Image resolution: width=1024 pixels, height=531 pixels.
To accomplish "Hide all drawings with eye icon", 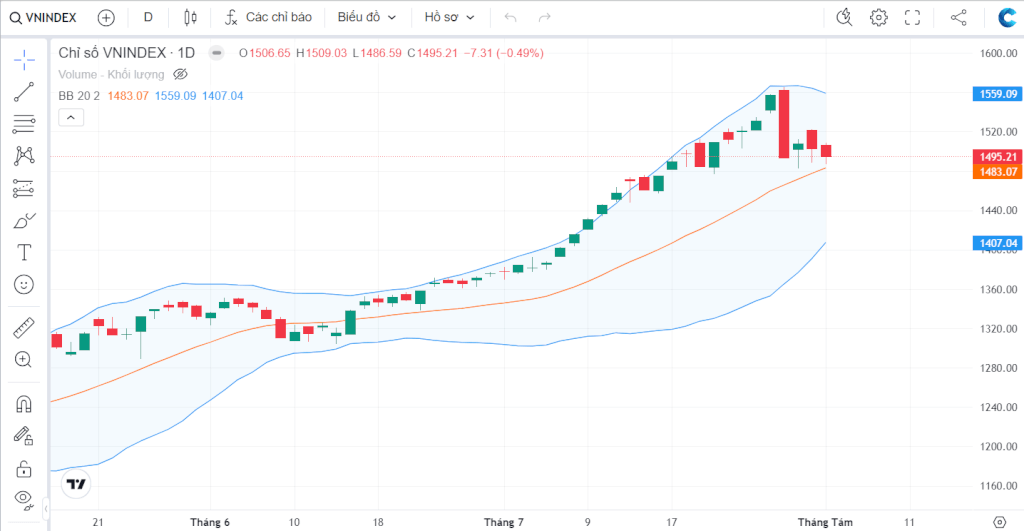I will pyautogui.click(x=24, y=500).
